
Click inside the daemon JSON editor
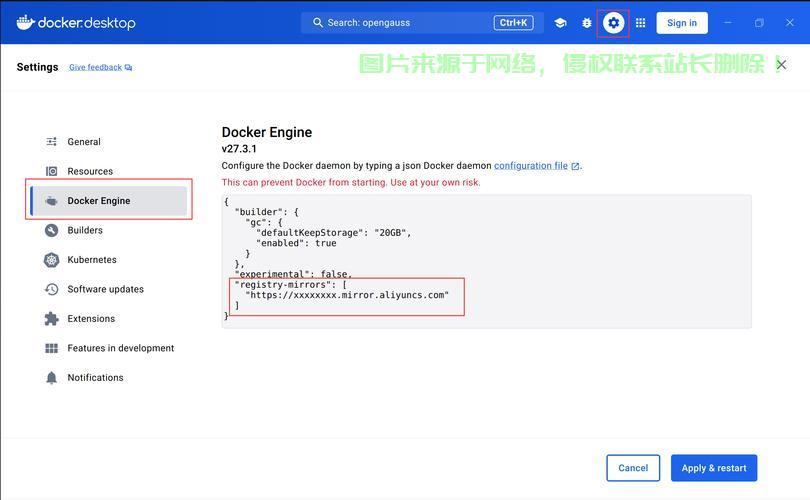point(486,261)
